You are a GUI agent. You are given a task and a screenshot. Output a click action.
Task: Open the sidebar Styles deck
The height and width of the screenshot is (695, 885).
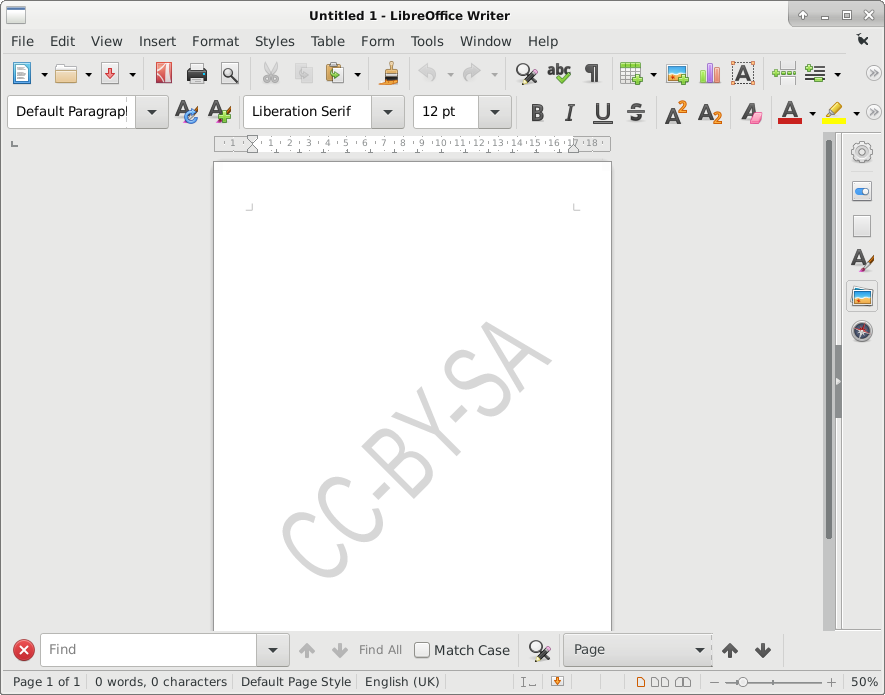(862, 260)
